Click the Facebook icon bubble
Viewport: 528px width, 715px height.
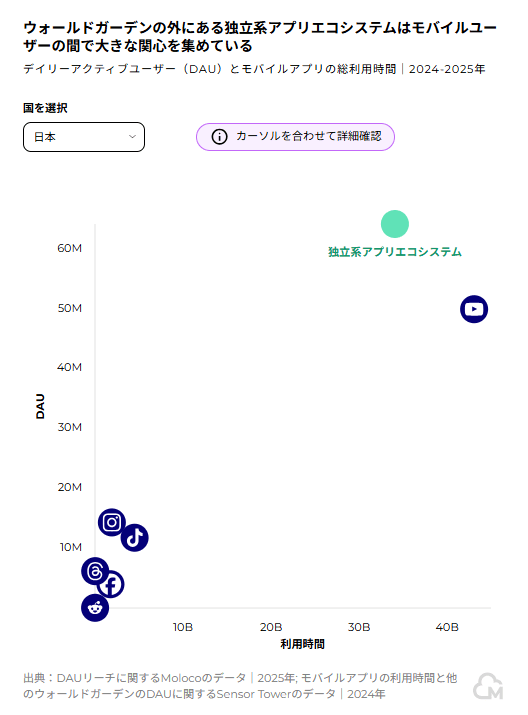[111, 584]
